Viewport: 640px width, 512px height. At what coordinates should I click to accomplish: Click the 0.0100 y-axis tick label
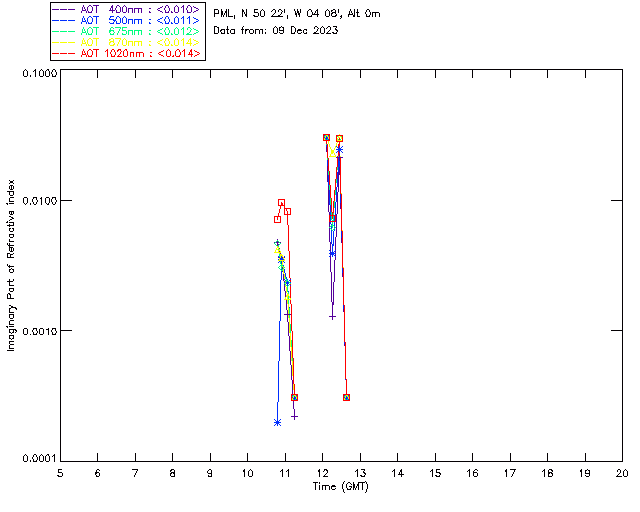pos(40,201)
